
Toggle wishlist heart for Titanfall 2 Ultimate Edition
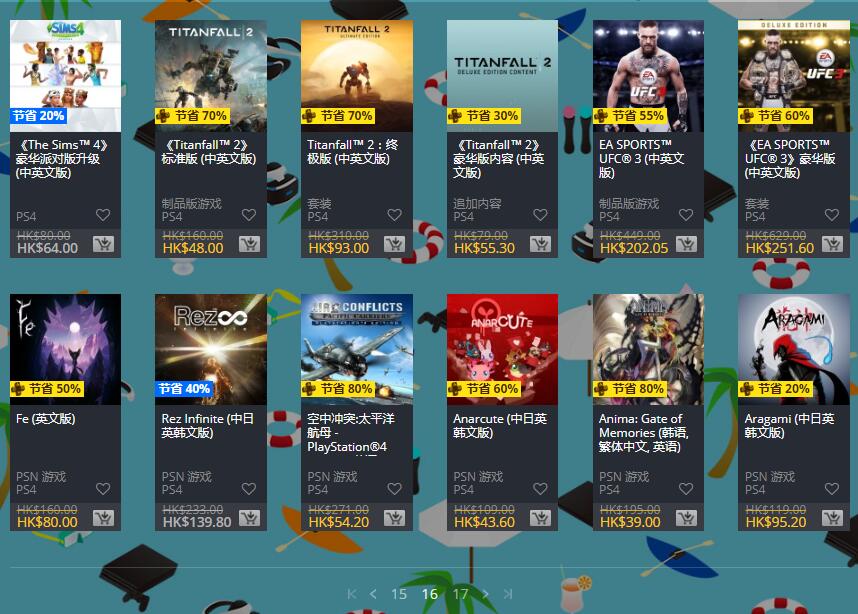(395, 215)
